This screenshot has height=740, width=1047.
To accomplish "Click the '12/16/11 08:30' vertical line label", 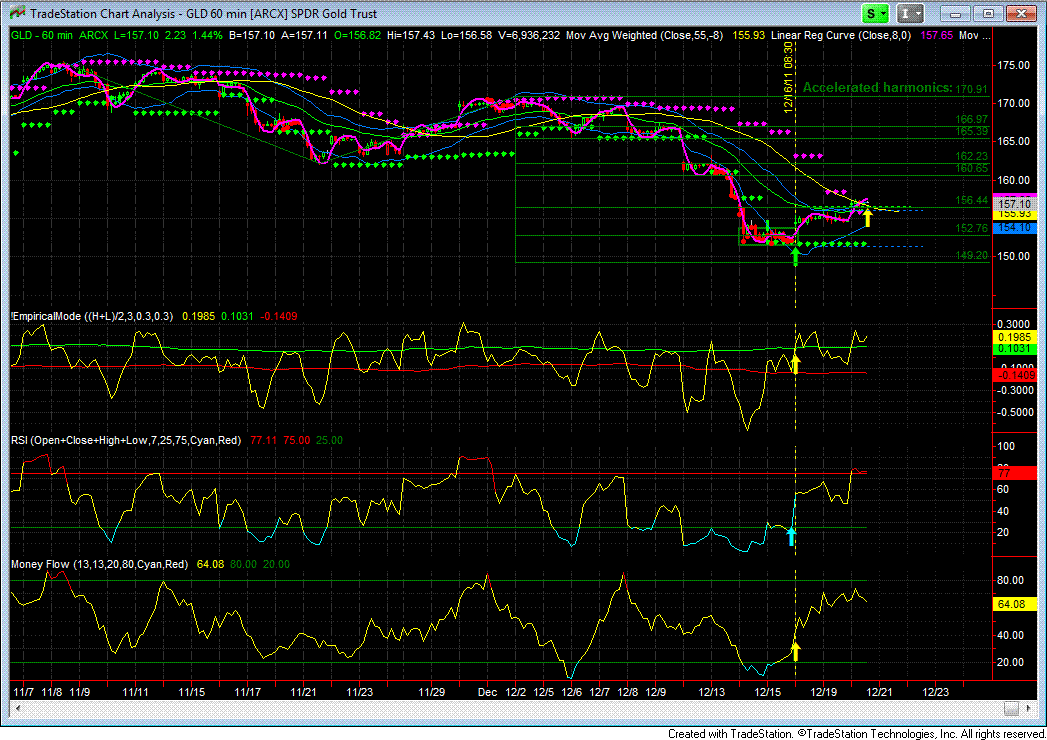I will pyautogui.click(x=788, y=77).
